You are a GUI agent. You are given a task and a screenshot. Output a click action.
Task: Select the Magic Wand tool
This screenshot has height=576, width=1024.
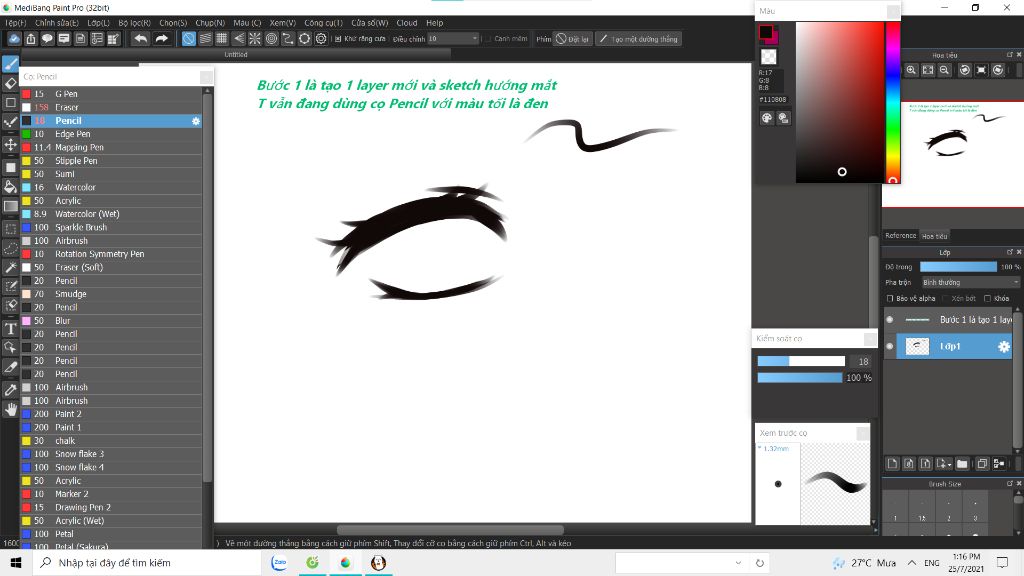pos(10,267)
